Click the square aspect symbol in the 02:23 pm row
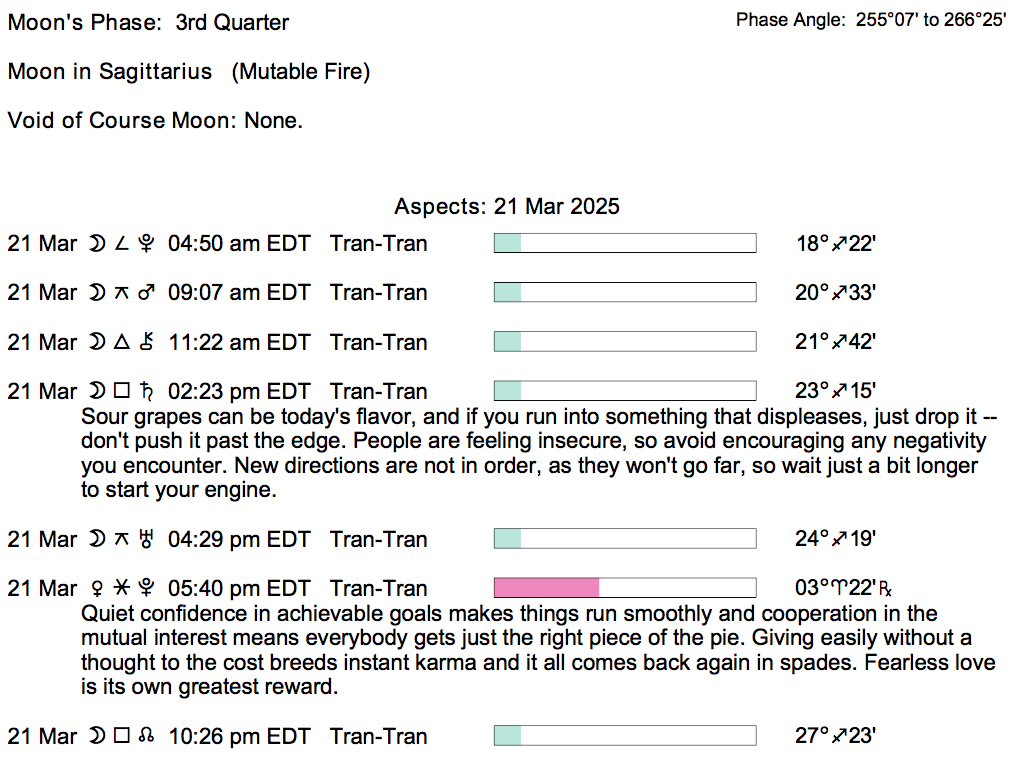 tap(122, 392)
